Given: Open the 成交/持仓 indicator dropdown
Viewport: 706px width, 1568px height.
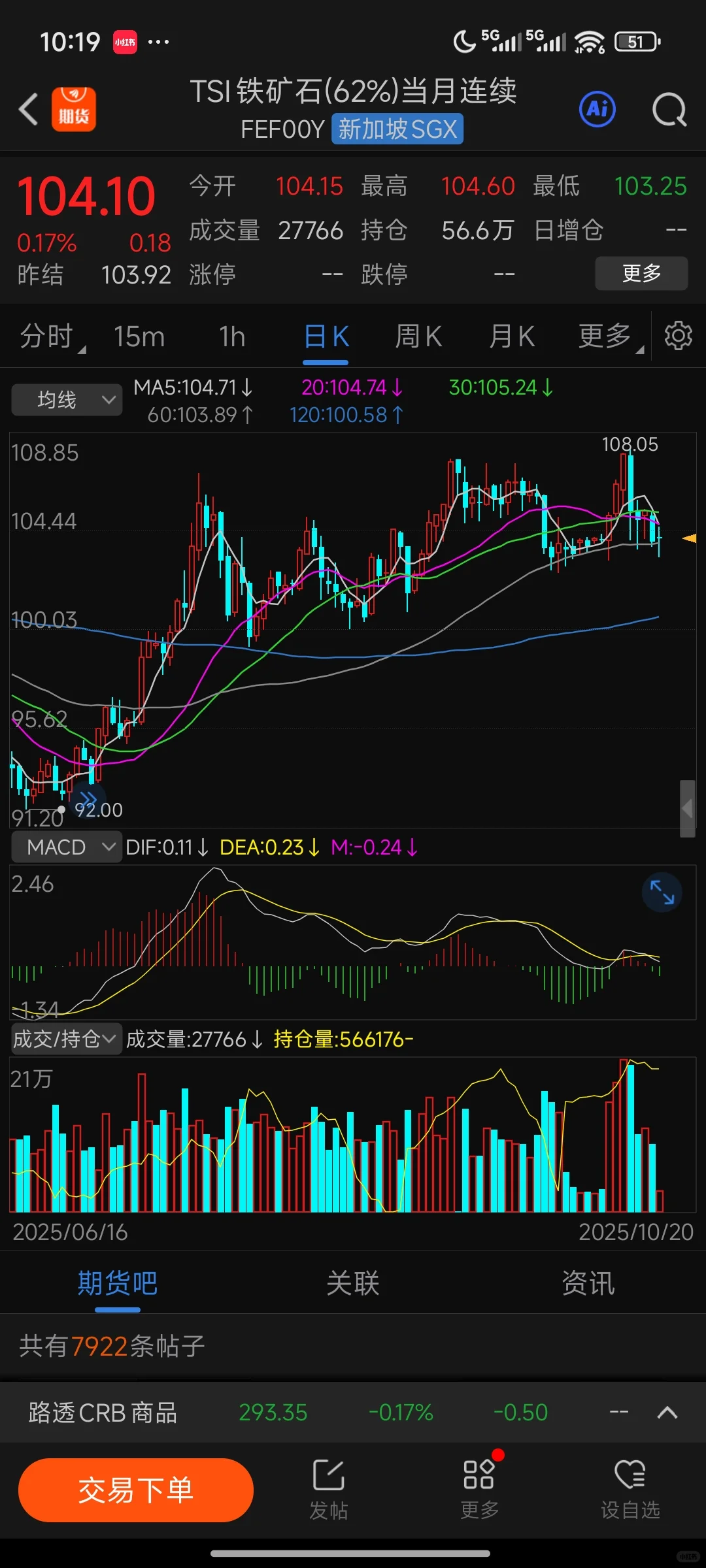Looking at the screenshot, I should (x=67, y=1039).
